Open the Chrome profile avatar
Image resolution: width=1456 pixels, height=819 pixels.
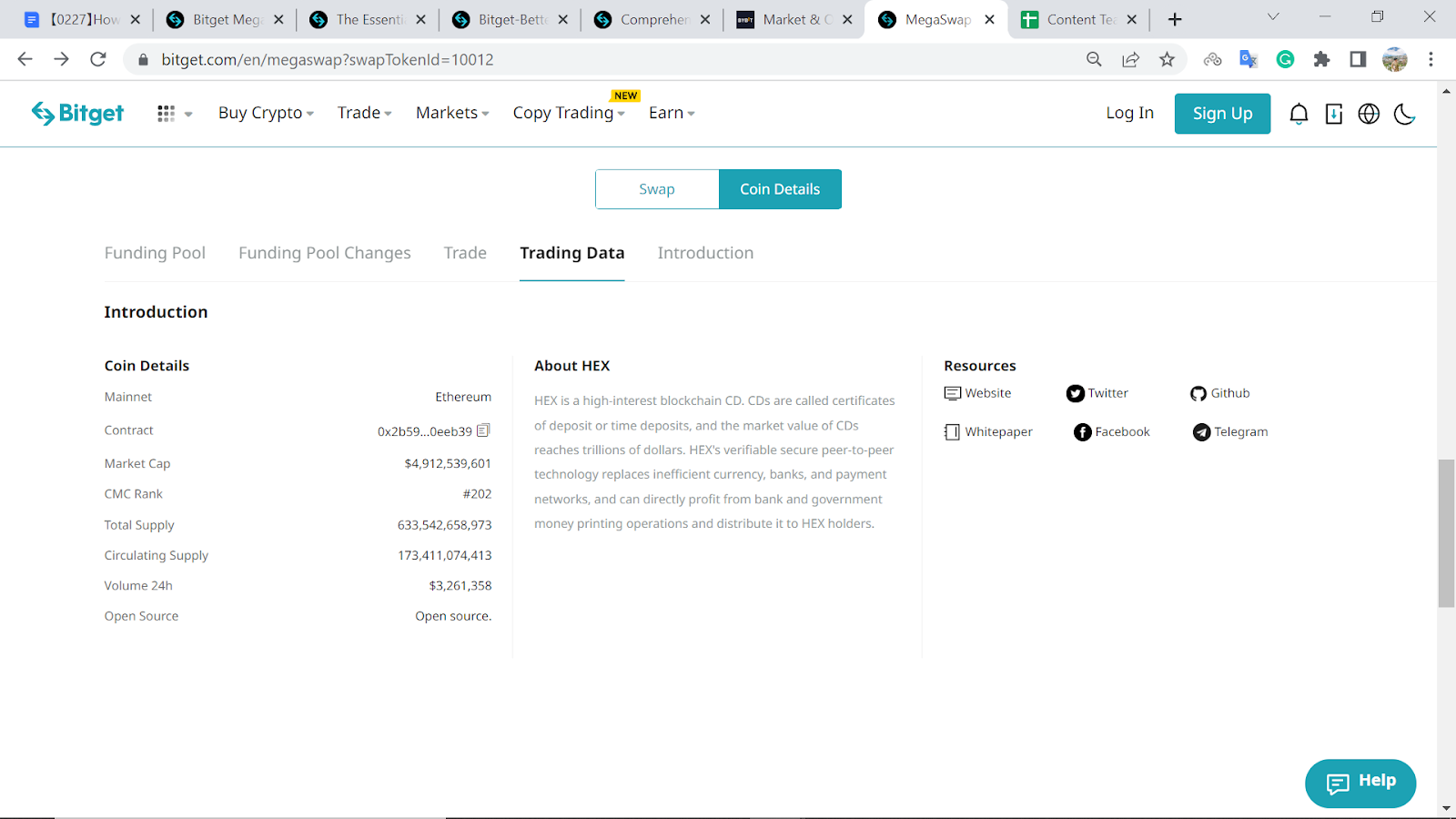[x=1394, y=59]
